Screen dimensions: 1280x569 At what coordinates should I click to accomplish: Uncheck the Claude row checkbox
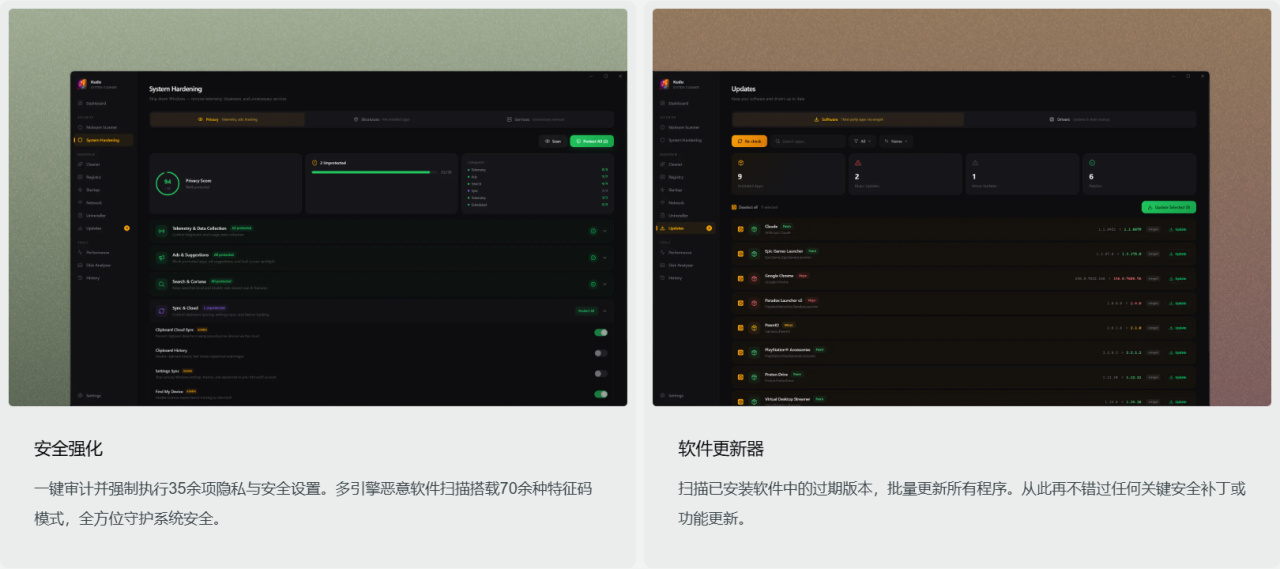[x=741, y=229]
